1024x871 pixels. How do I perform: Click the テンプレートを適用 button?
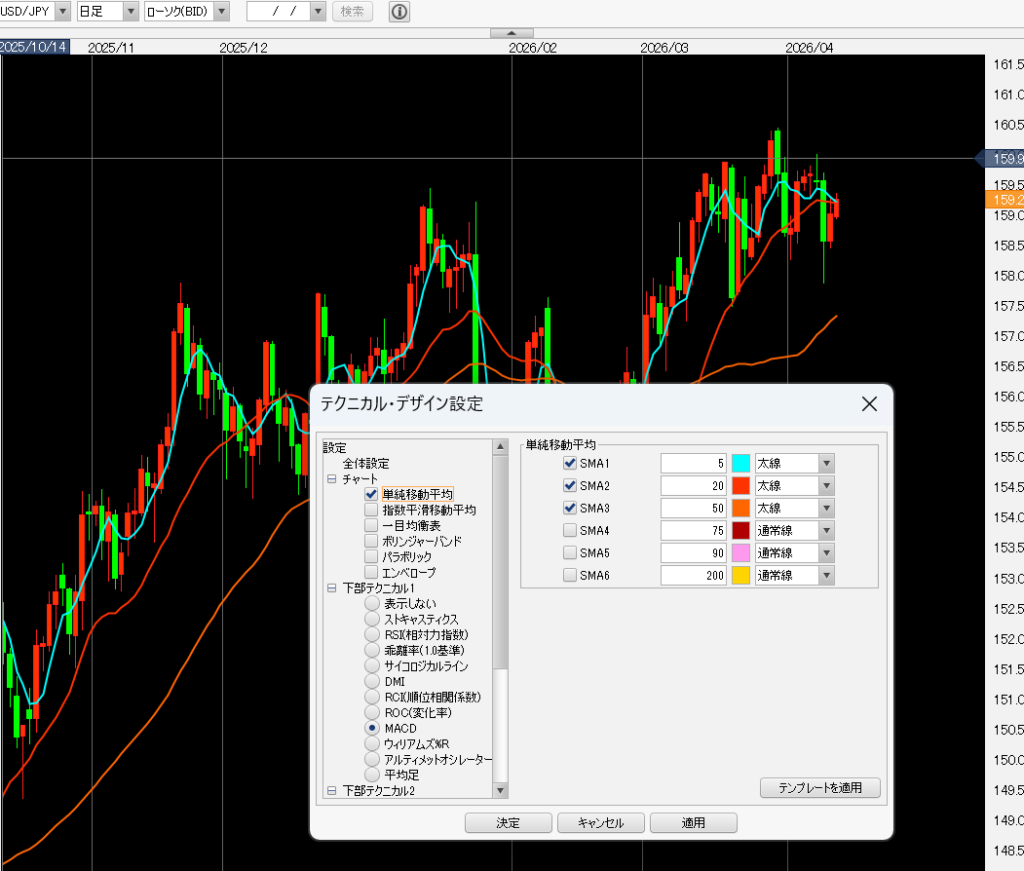(819, 788)
